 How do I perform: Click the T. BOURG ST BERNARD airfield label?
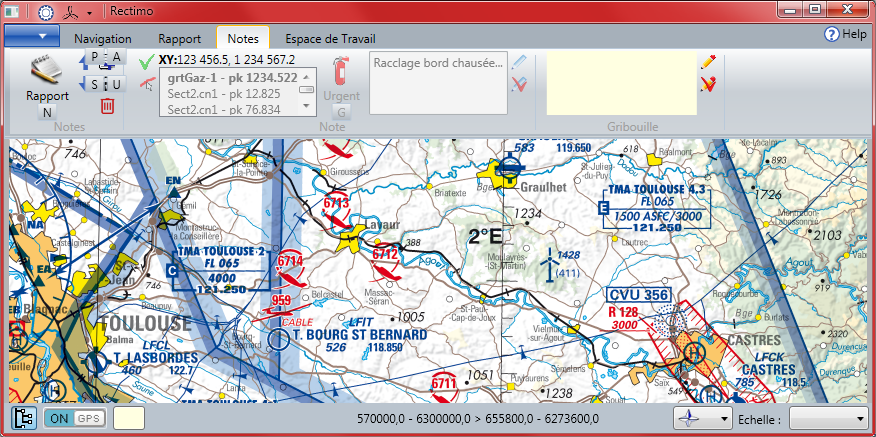pyautogui.click(x=360, y=335)
